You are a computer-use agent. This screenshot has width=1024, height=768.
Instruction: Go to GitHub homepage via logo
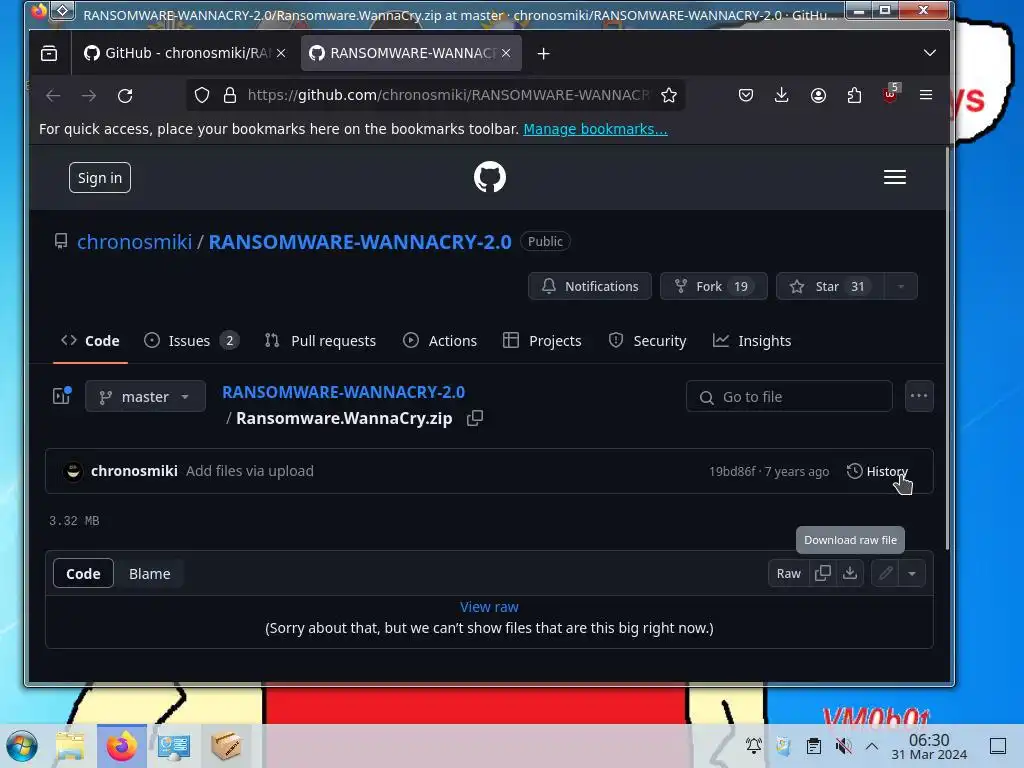tap(490, 177)
